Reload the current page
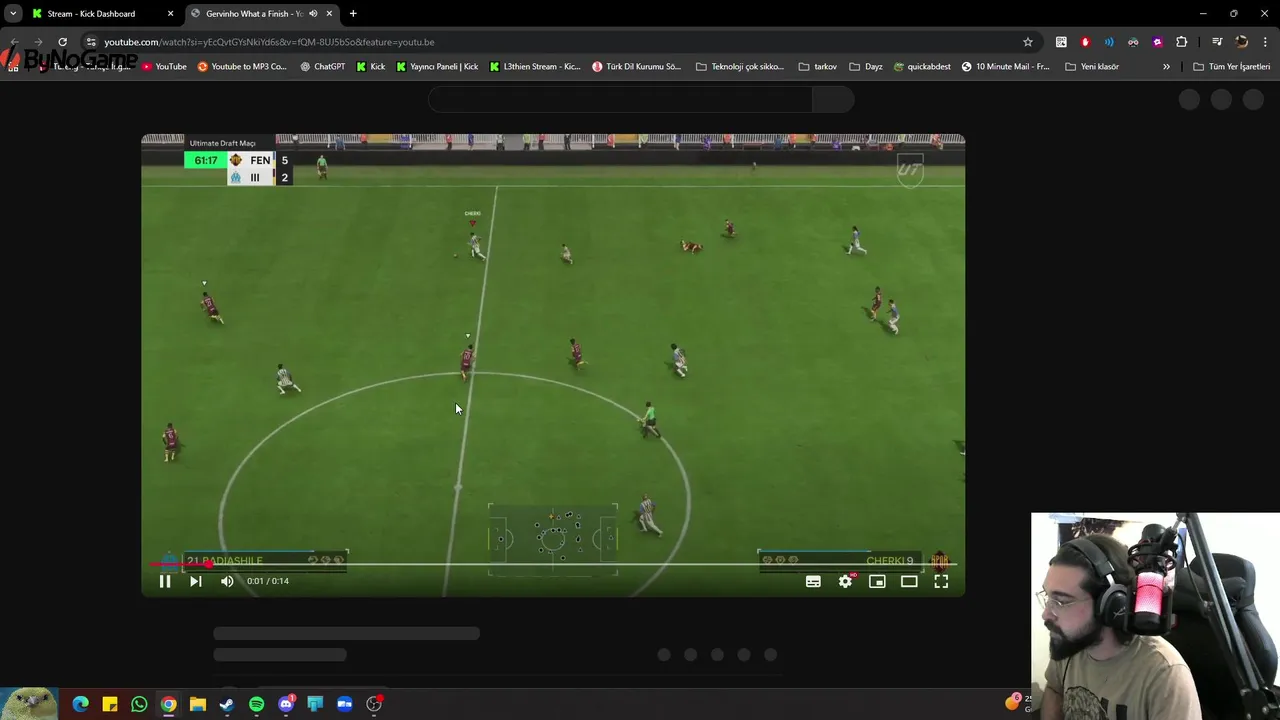This screenshot has width=1280, height=720. click(x=62, y=42)
